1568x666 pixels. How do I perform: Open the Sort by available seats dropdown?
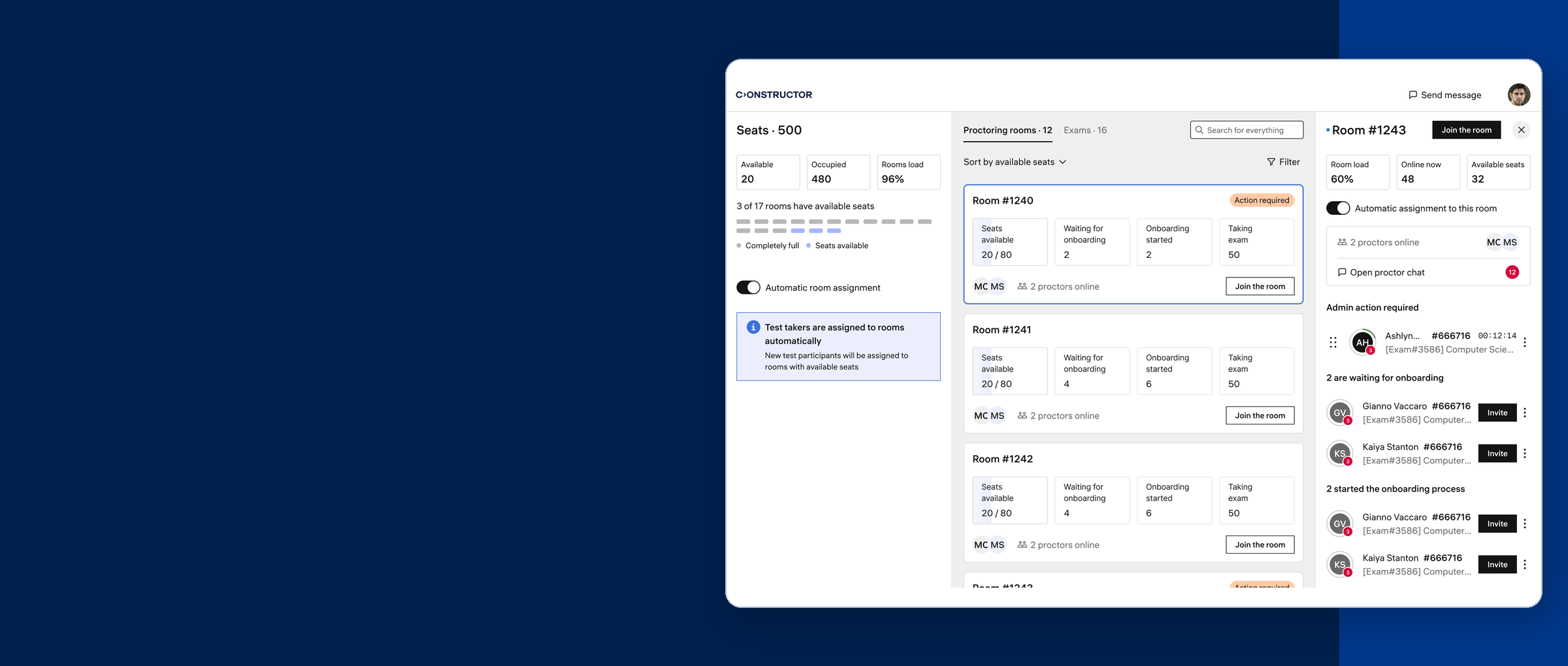pyautogui.click(x=1015, y=162)
